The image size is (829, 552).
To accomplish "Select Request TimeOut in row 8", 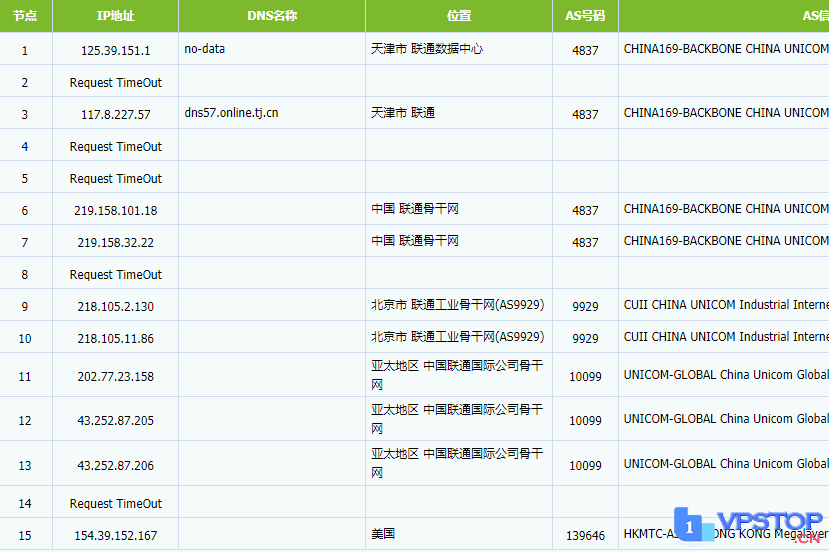I will click(x=115, y=275).
